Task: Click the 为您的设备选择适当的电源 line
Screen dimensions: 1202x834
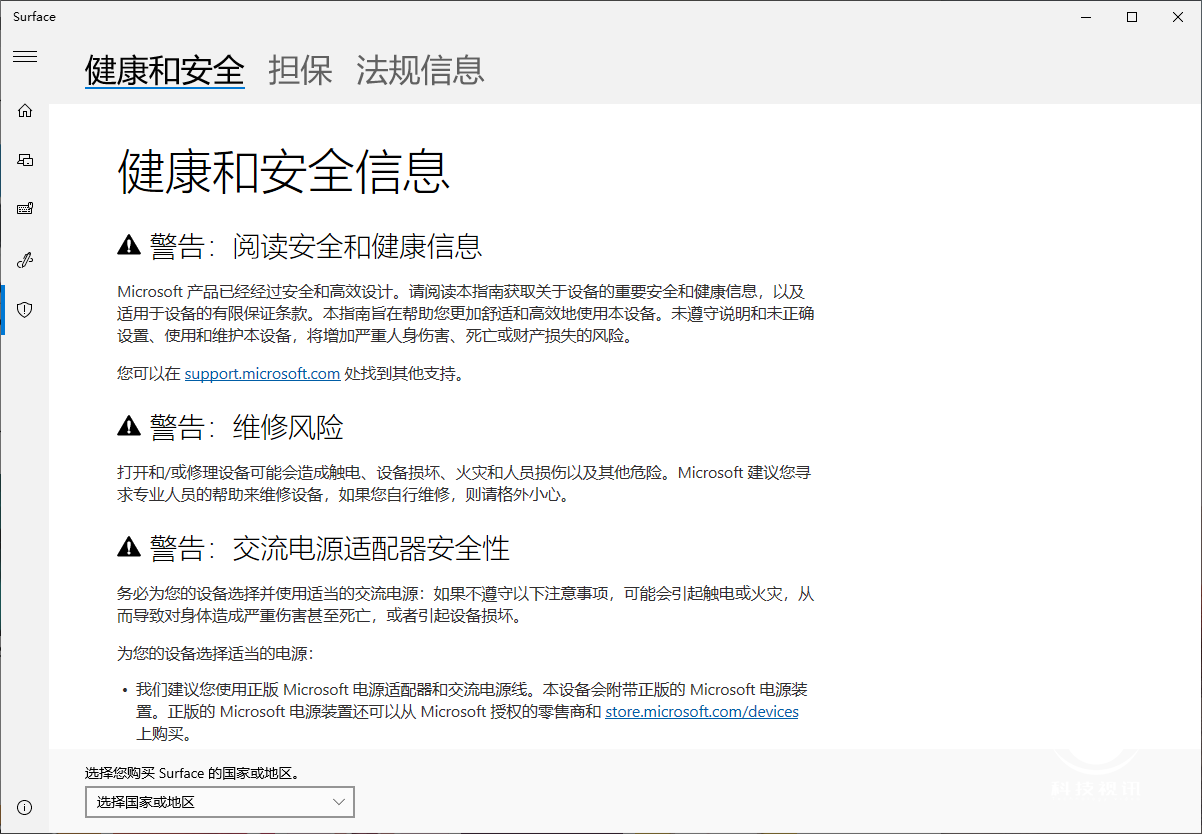Action: point(215,654)
